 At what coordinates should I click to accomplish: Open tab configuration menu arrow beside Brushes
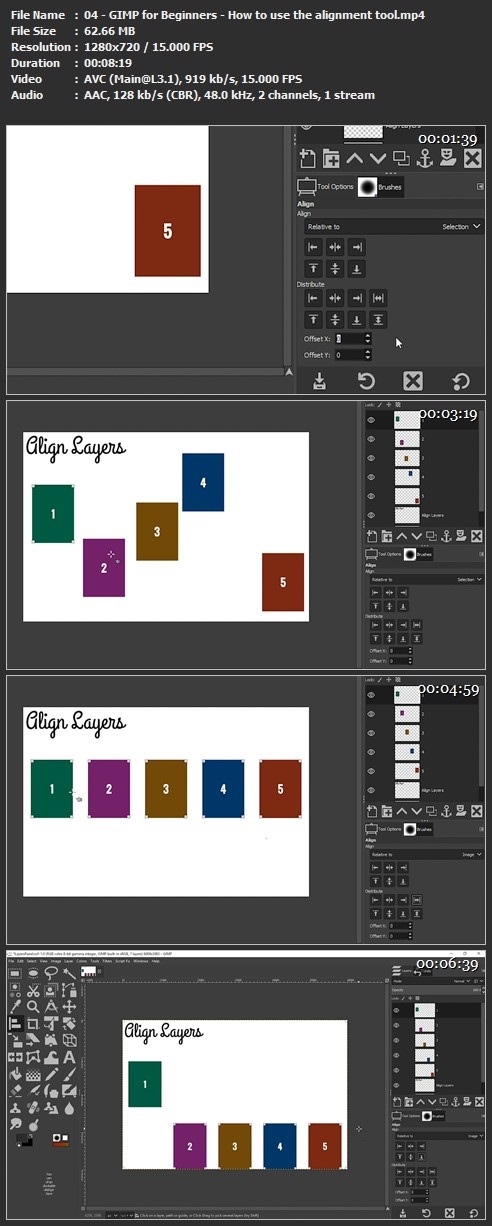point(480,187)
